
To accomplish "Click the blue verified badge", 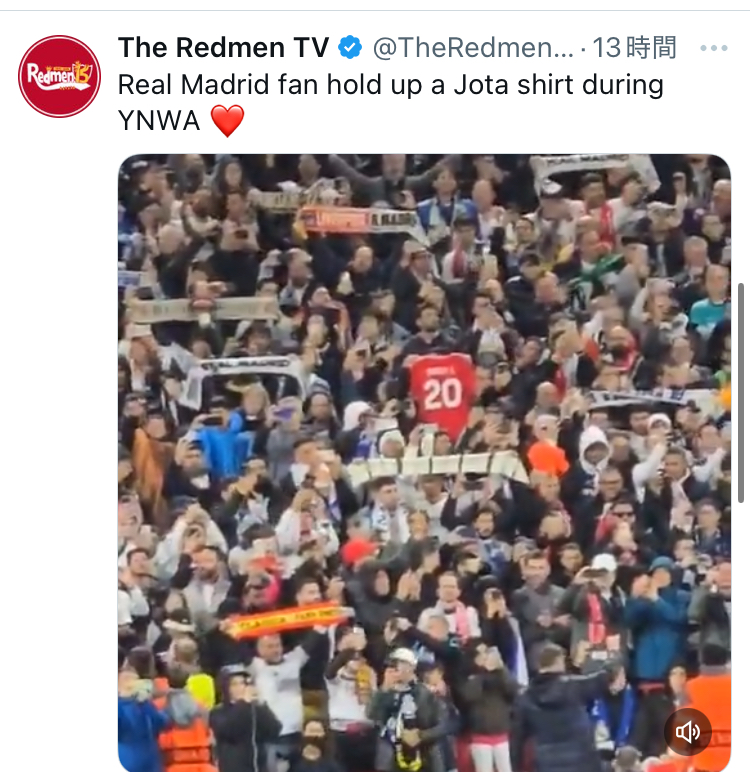I will click(x=350, y=48).
